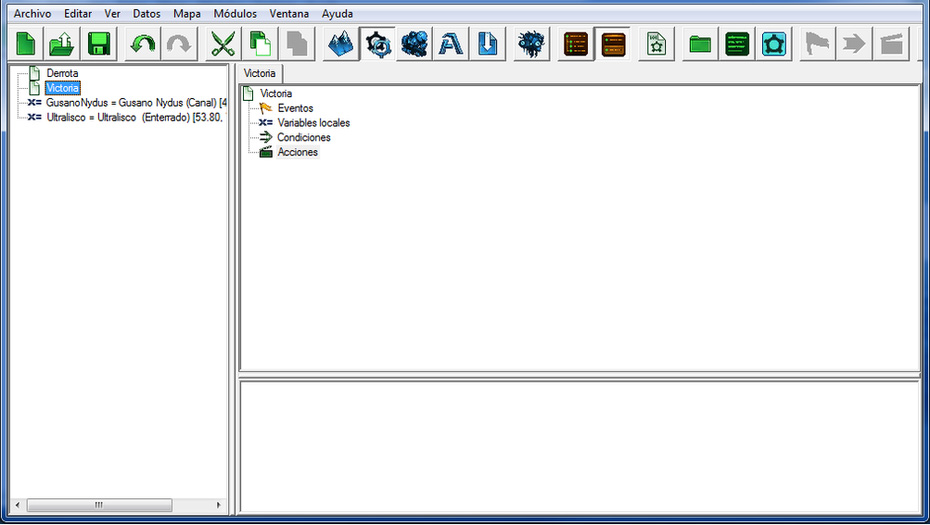Select the Variables locales node
This screenshot has width=930, height=525.
point(314,123)
